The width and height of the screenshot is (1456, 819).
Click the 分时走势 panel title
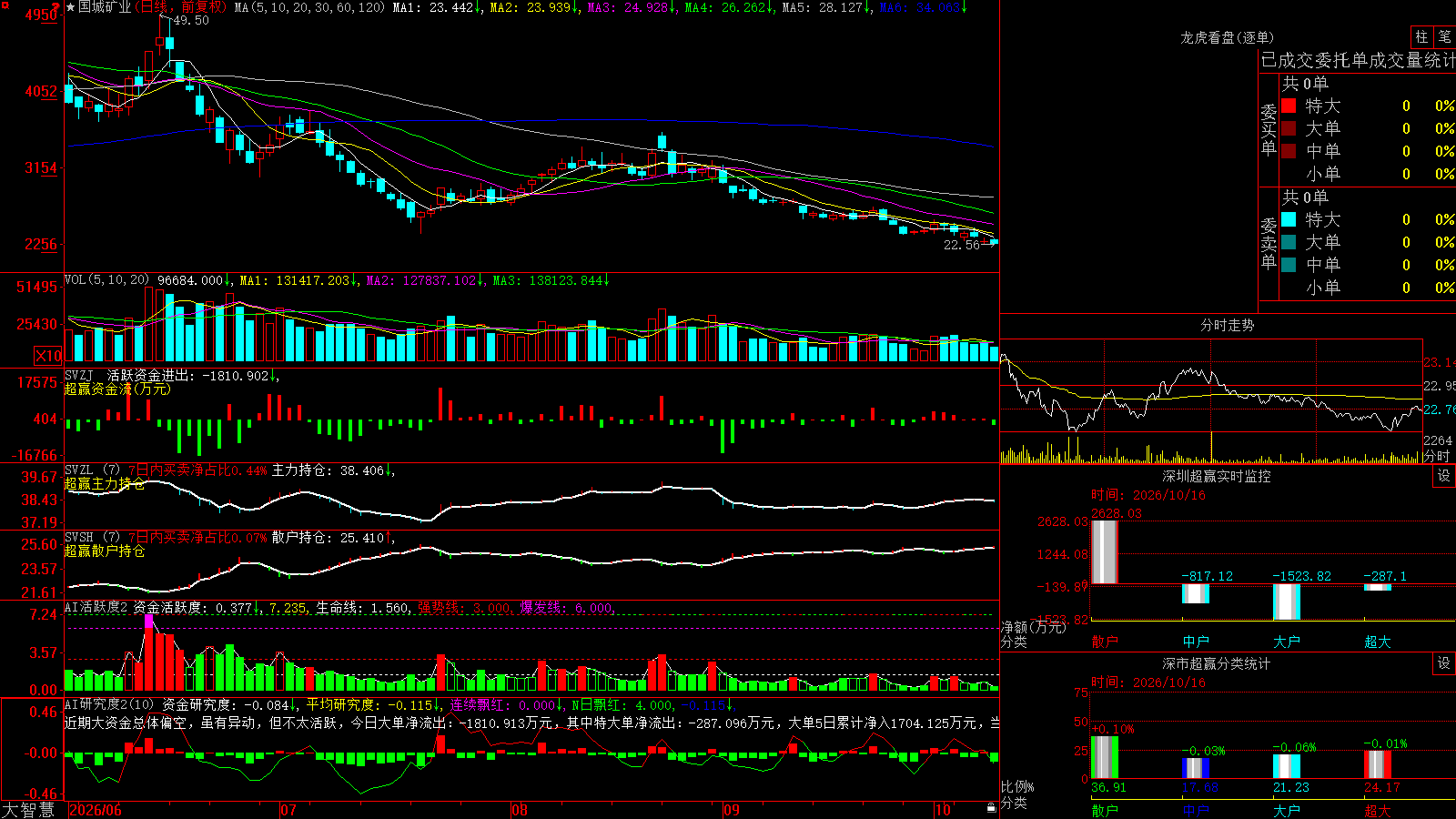click(1227, 325)
